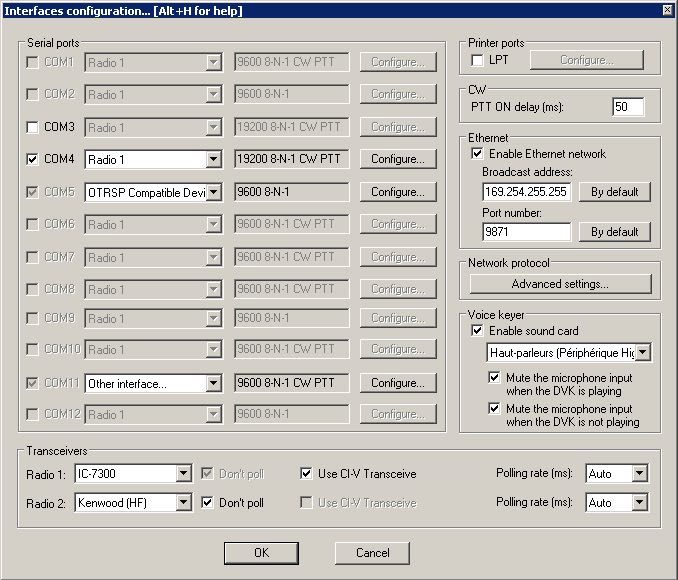Click the PTT ON delay input field
The width and height of the screenshot is (678, 580).
(627, 107)
